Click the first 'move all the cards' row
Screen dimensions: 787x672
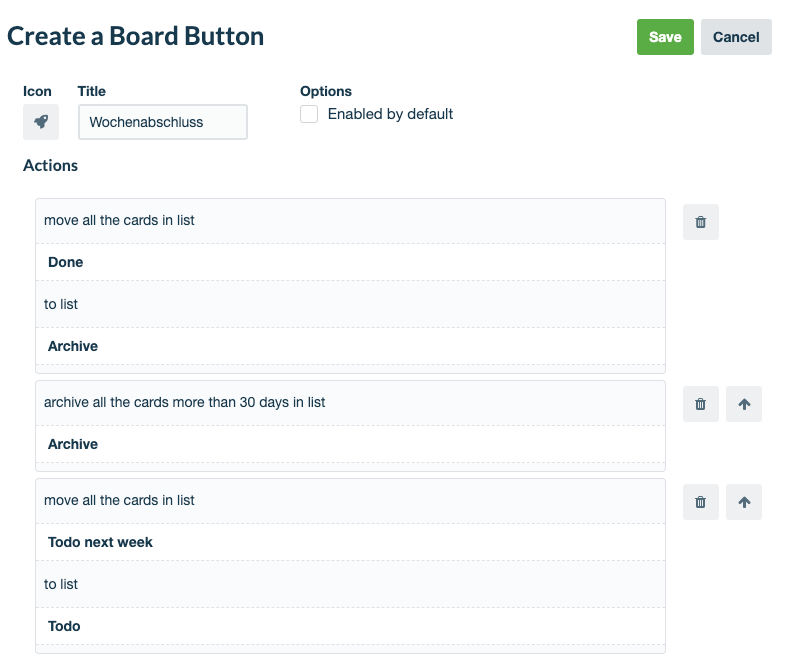(350, 221)
